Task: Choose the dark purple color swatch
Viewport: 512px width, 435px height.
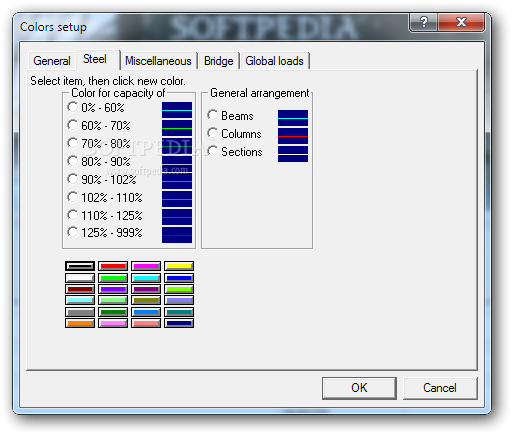Action: (x=146, y=289)
